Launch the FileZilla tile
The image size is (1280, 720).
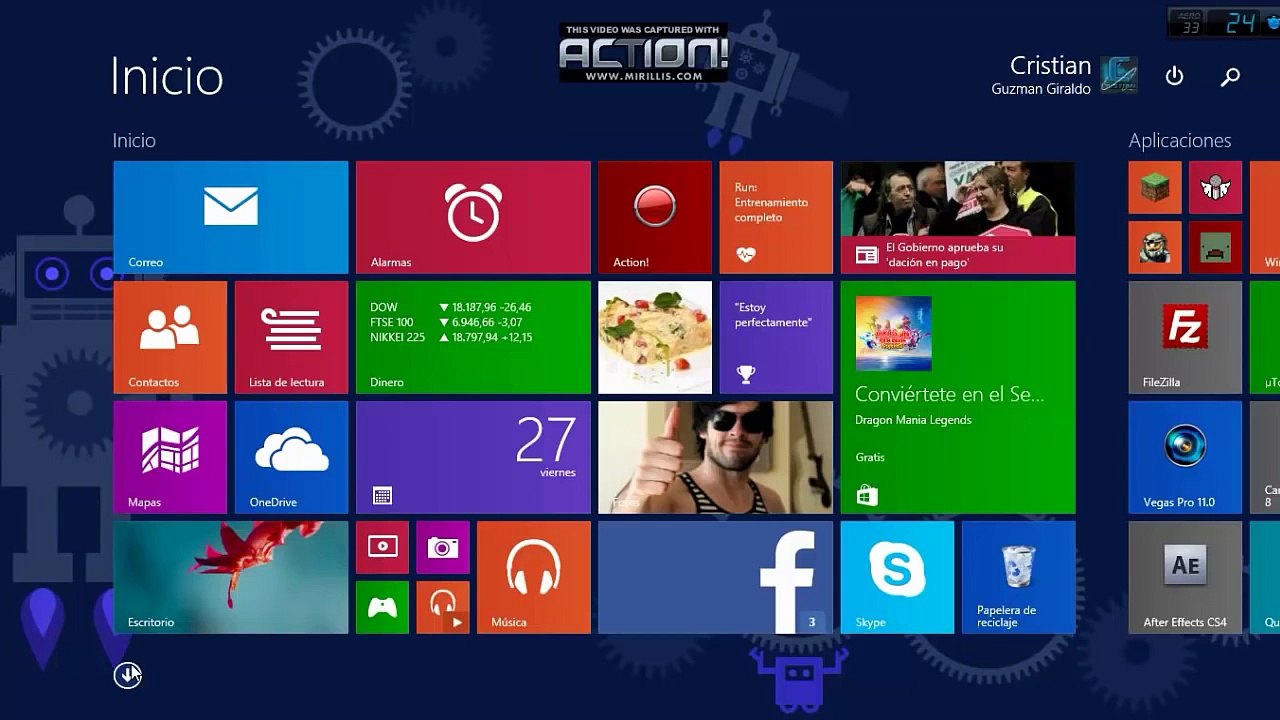1186,337
